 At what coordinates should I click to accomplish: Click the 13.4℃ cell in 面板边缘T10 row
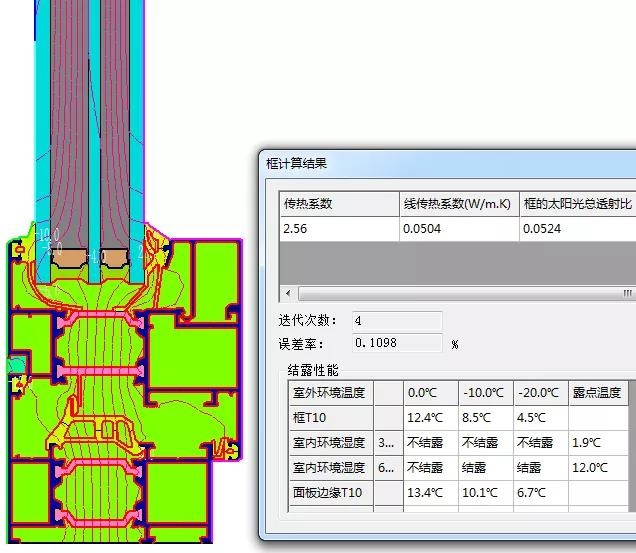[431, 493]
